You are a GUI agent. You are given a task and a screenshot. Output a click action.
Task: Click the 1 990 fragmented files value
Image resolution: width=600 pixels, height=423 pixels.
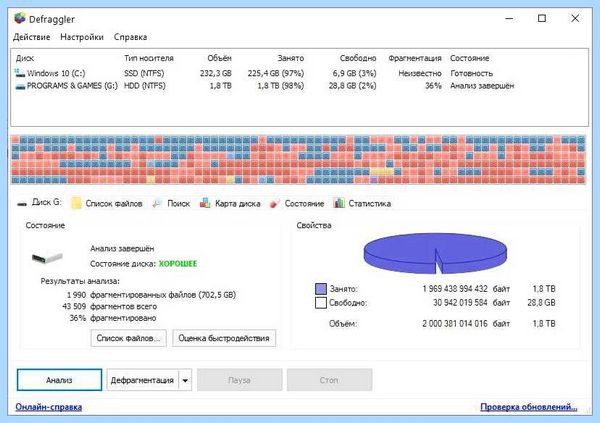[77, 295]
